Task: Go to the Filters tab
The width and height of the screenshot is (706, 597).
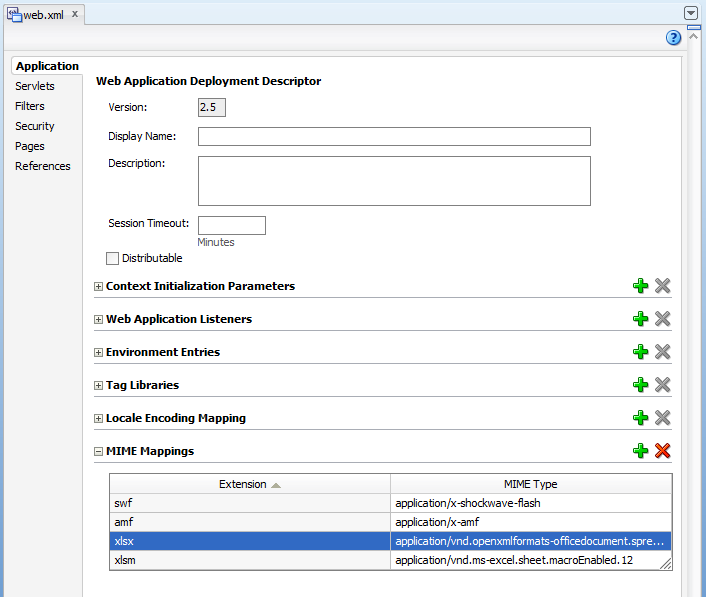Action: (30, 106)
